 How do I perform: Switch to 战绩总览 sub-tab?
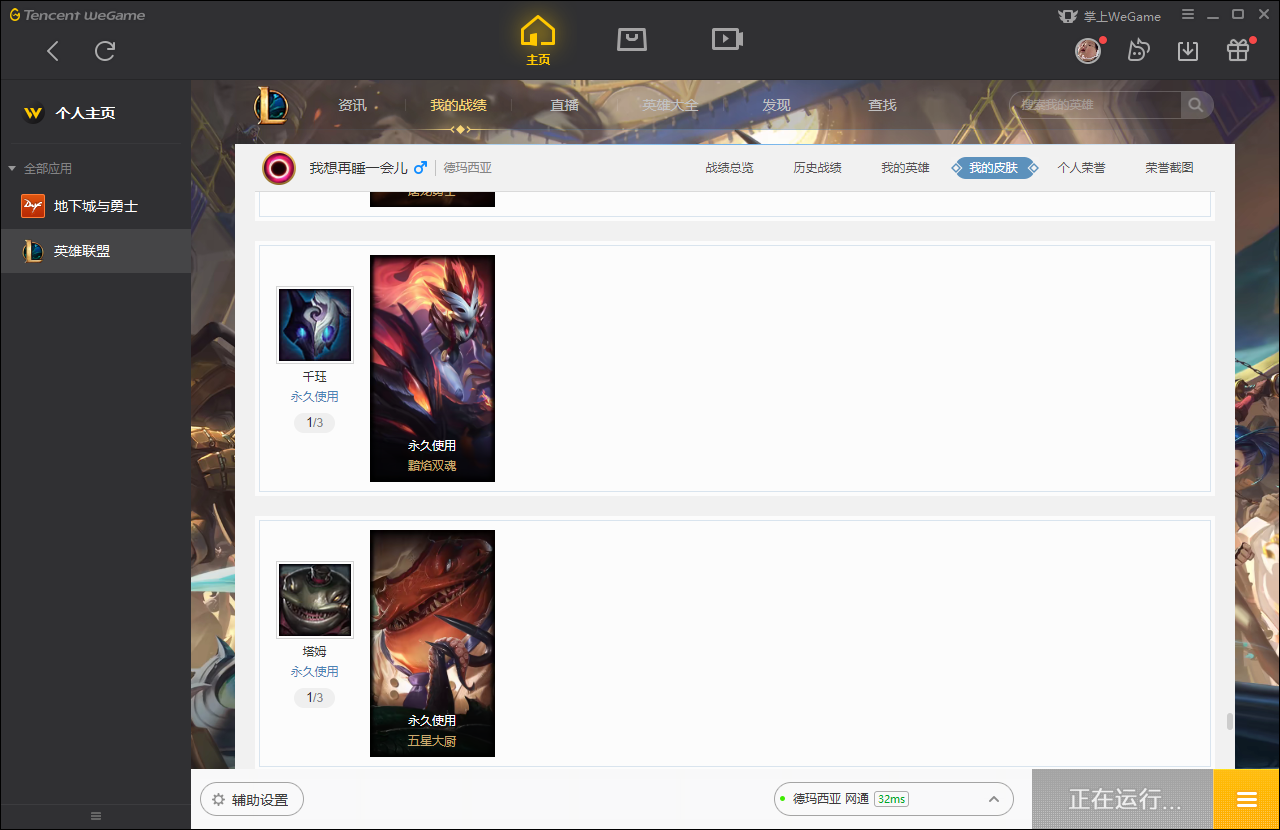729,168
